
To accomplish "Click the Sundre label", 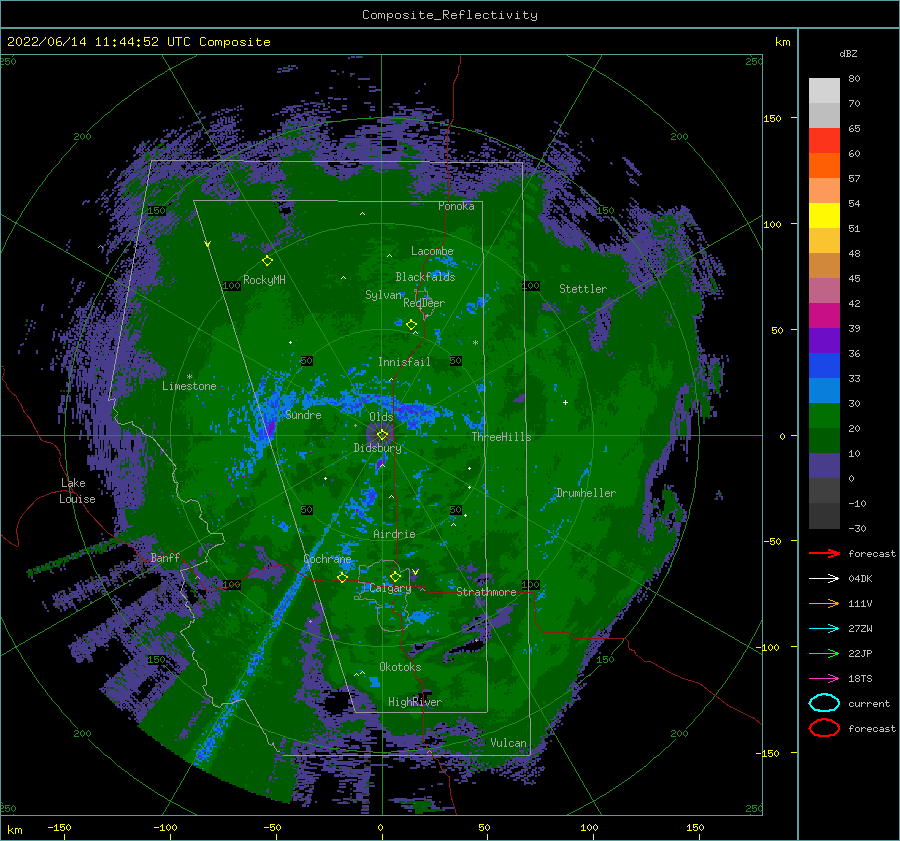I will 303,414.
